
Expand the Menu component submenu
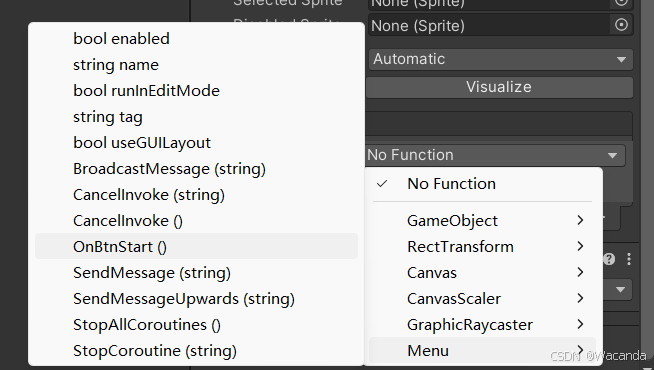click(x=482, y=350)
